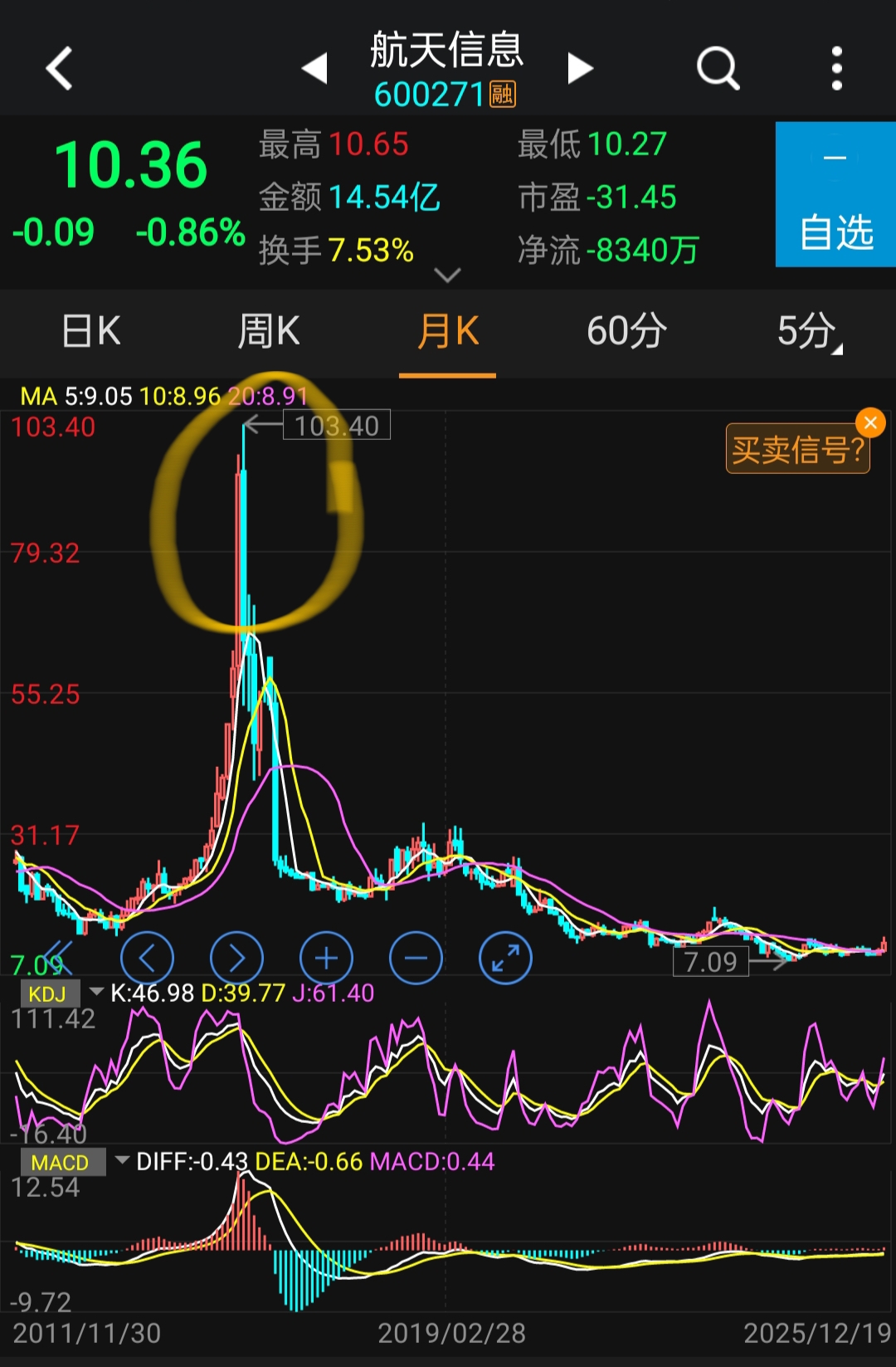Tap the DIFF:-0.43 MACD reading

[192, 1161]
